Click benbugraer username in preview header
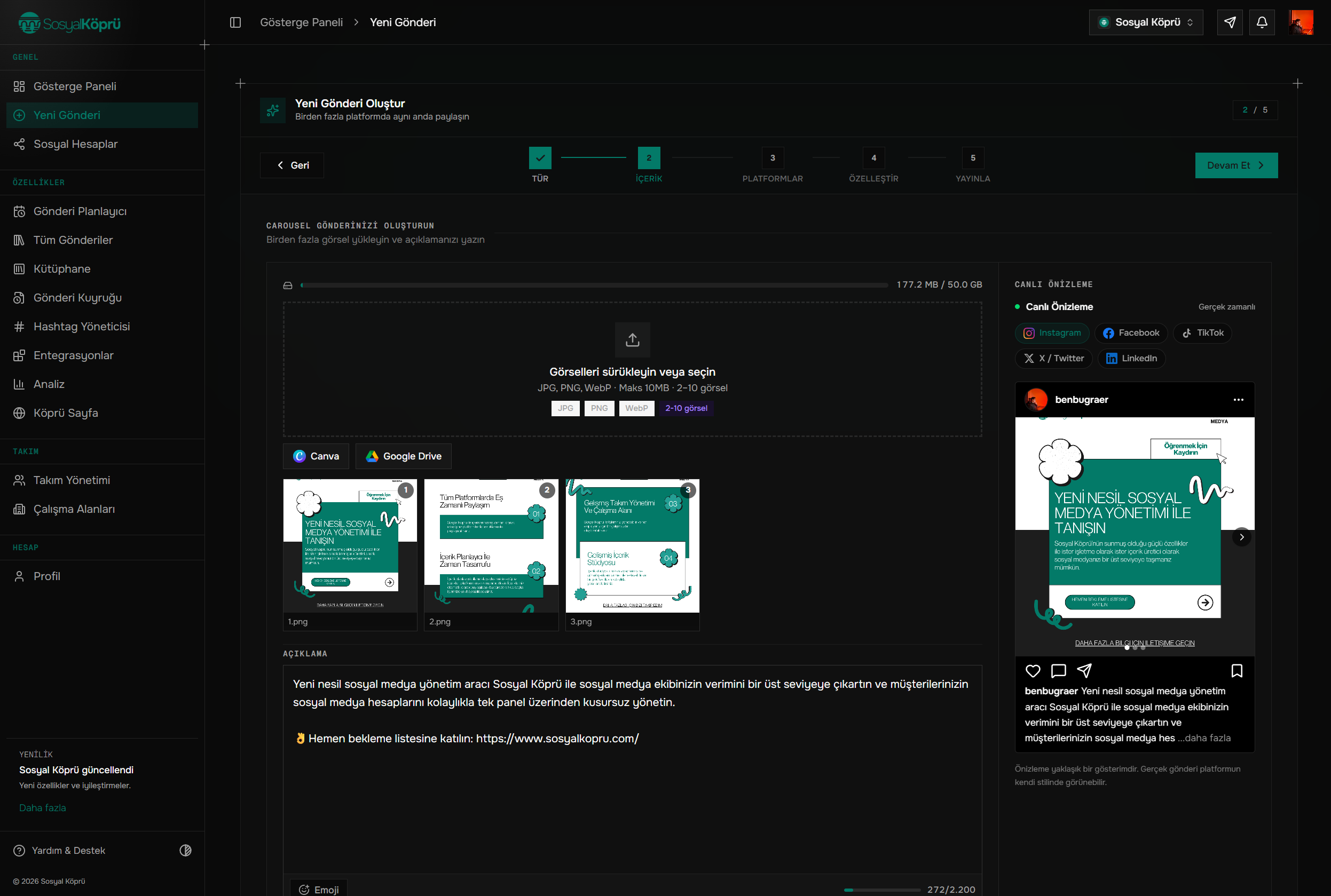Image resolution: width=1331 pixels, height=896 pixels. click(x=1081, y=399)
